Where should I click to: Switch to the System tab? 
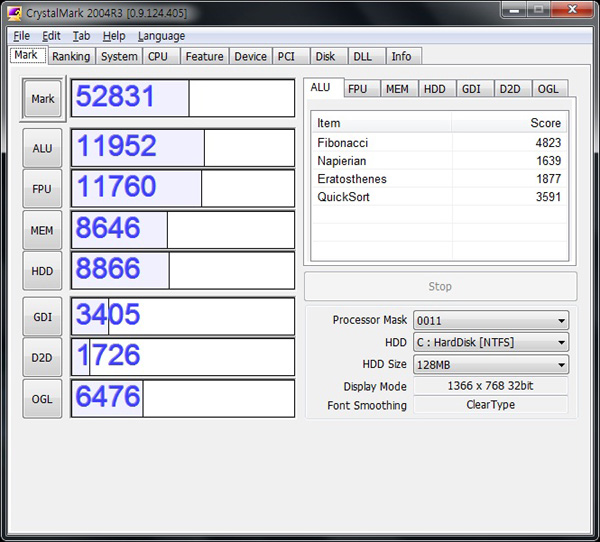119,56
